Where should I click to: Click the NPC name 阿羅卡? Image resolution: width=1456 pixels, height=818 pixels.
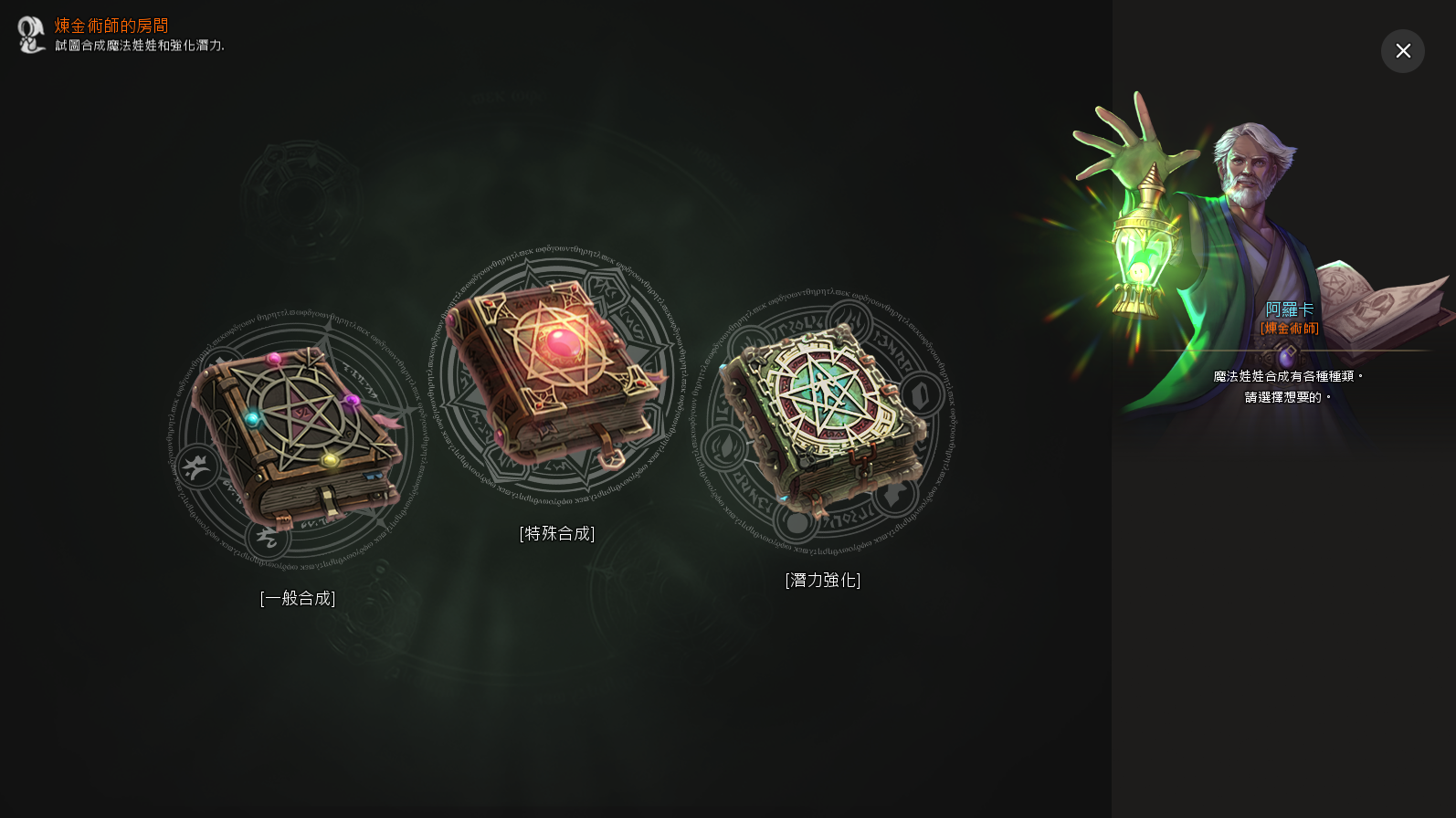(x=1290, y=309)
